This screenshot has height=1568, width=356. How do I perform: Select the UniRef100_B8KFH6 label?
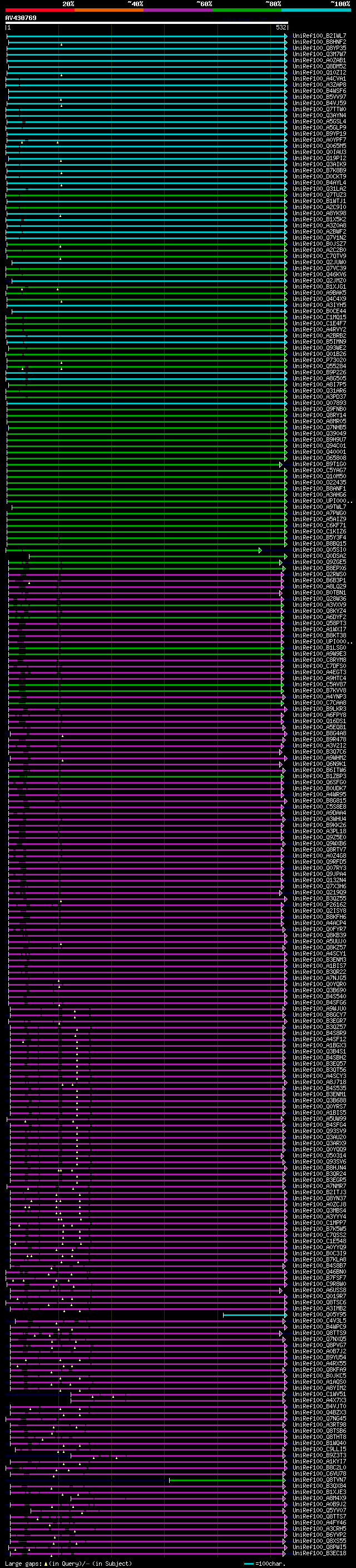[319, 917]
